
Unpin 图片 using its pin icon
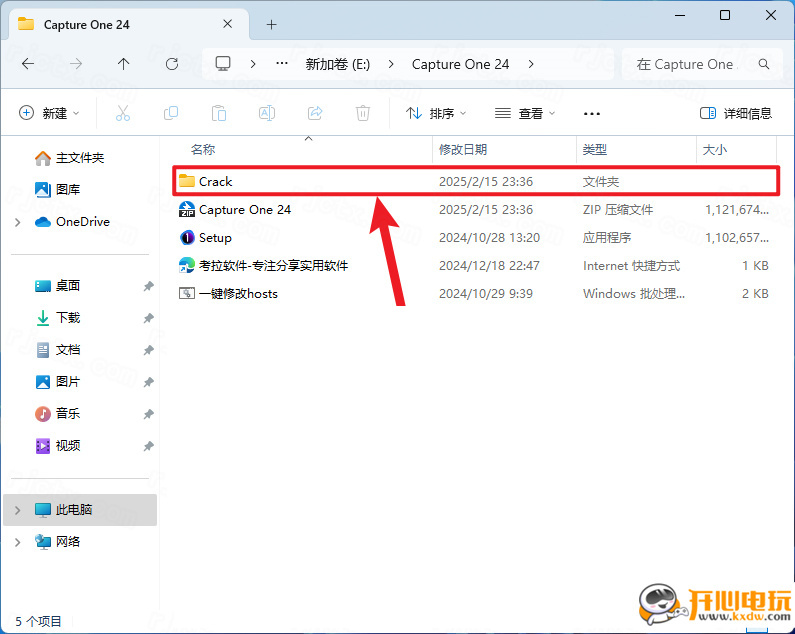[x=148, y=382]
